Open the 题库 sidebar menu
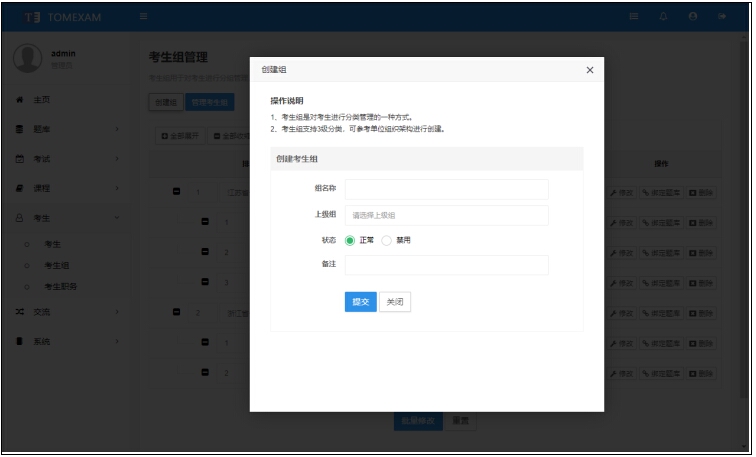 point(41,129)
